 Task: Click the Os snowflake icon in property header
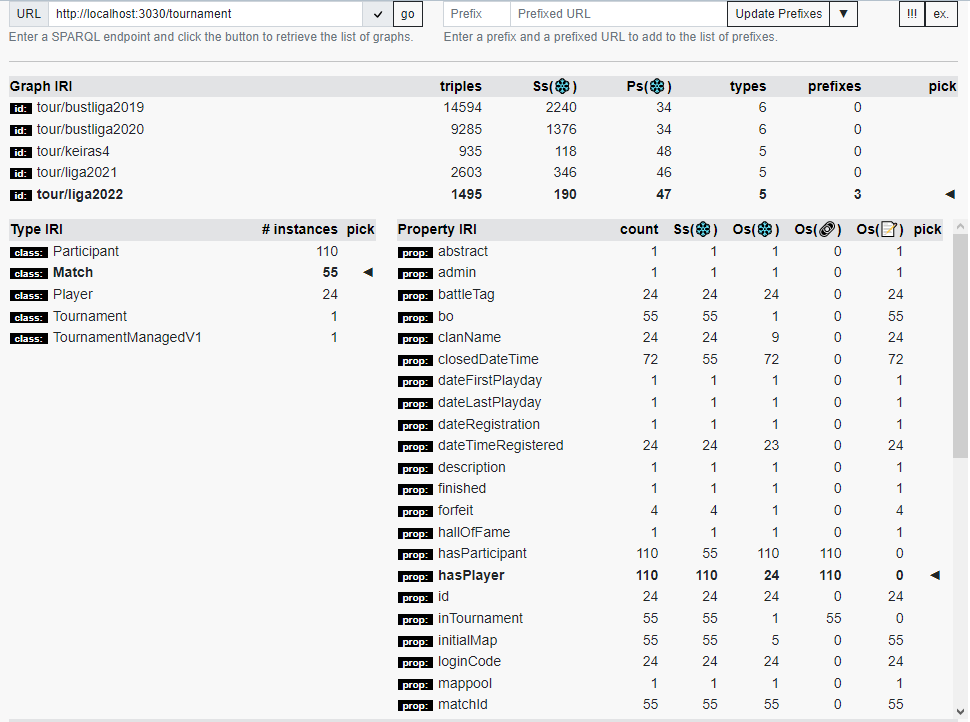click(765, 230)
